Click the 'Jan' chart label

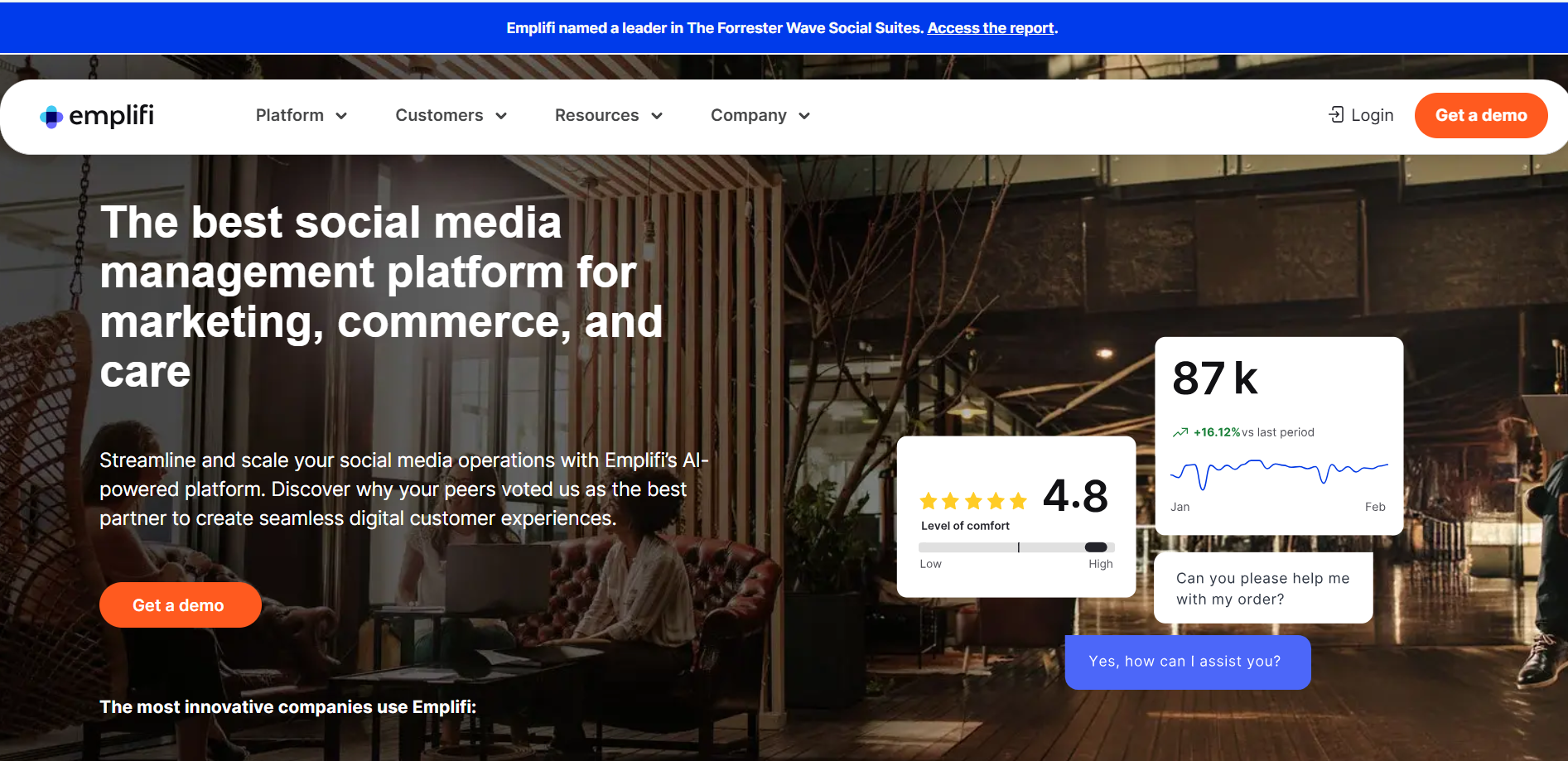[1180, 507]
